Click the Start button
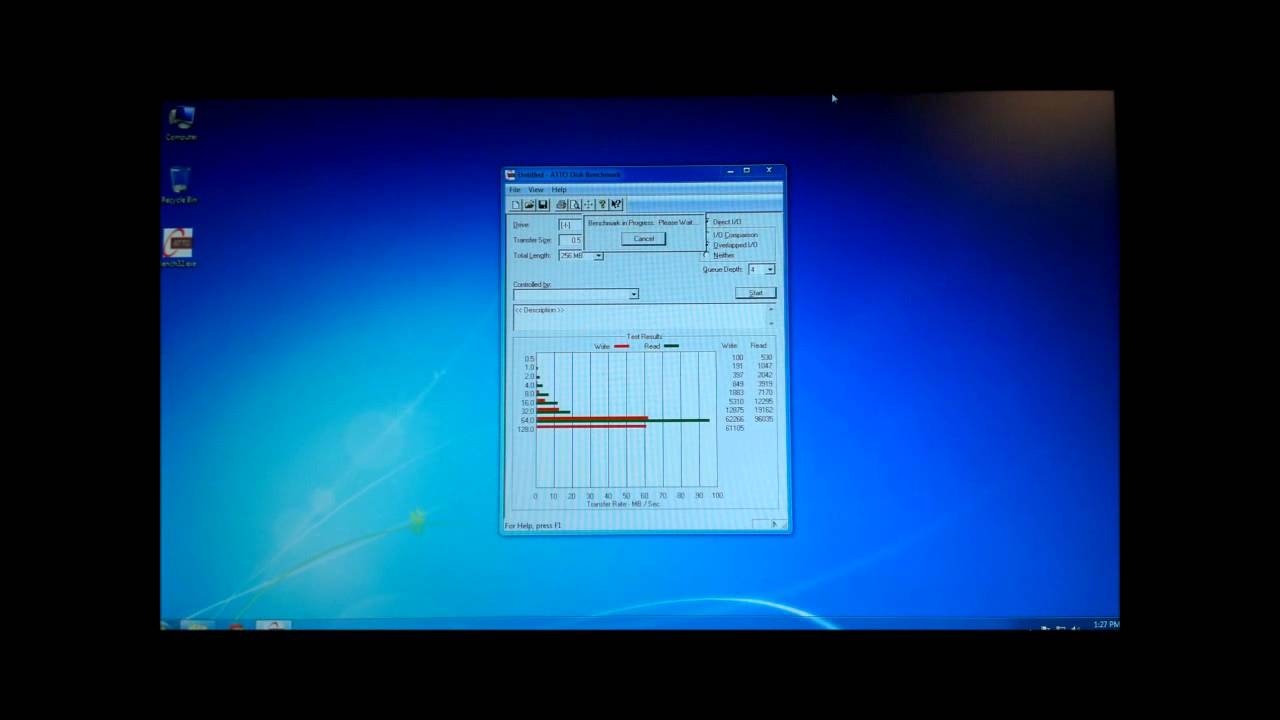Screen dimensions: 1280x720 coord(755,293)
